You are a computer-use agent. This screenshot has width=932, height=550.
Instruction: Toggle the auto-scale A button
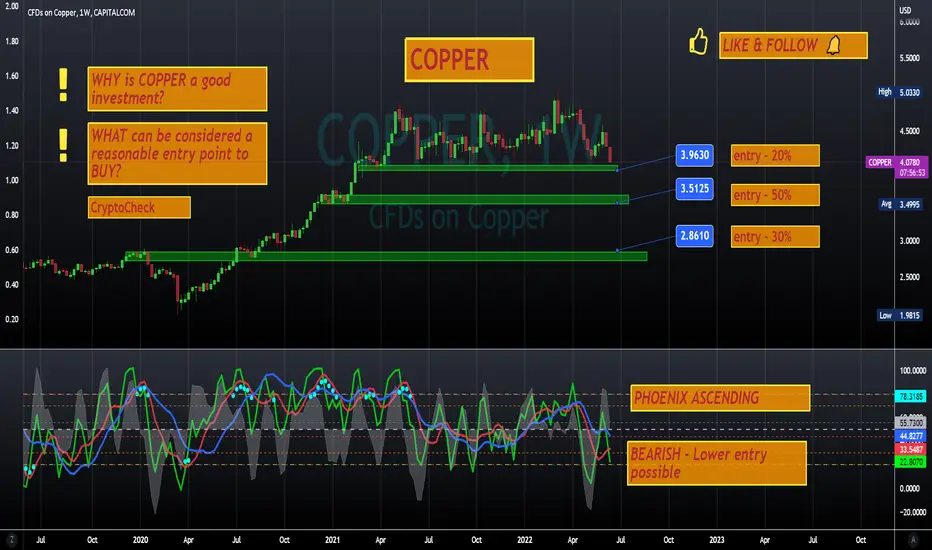click(914, 540)
